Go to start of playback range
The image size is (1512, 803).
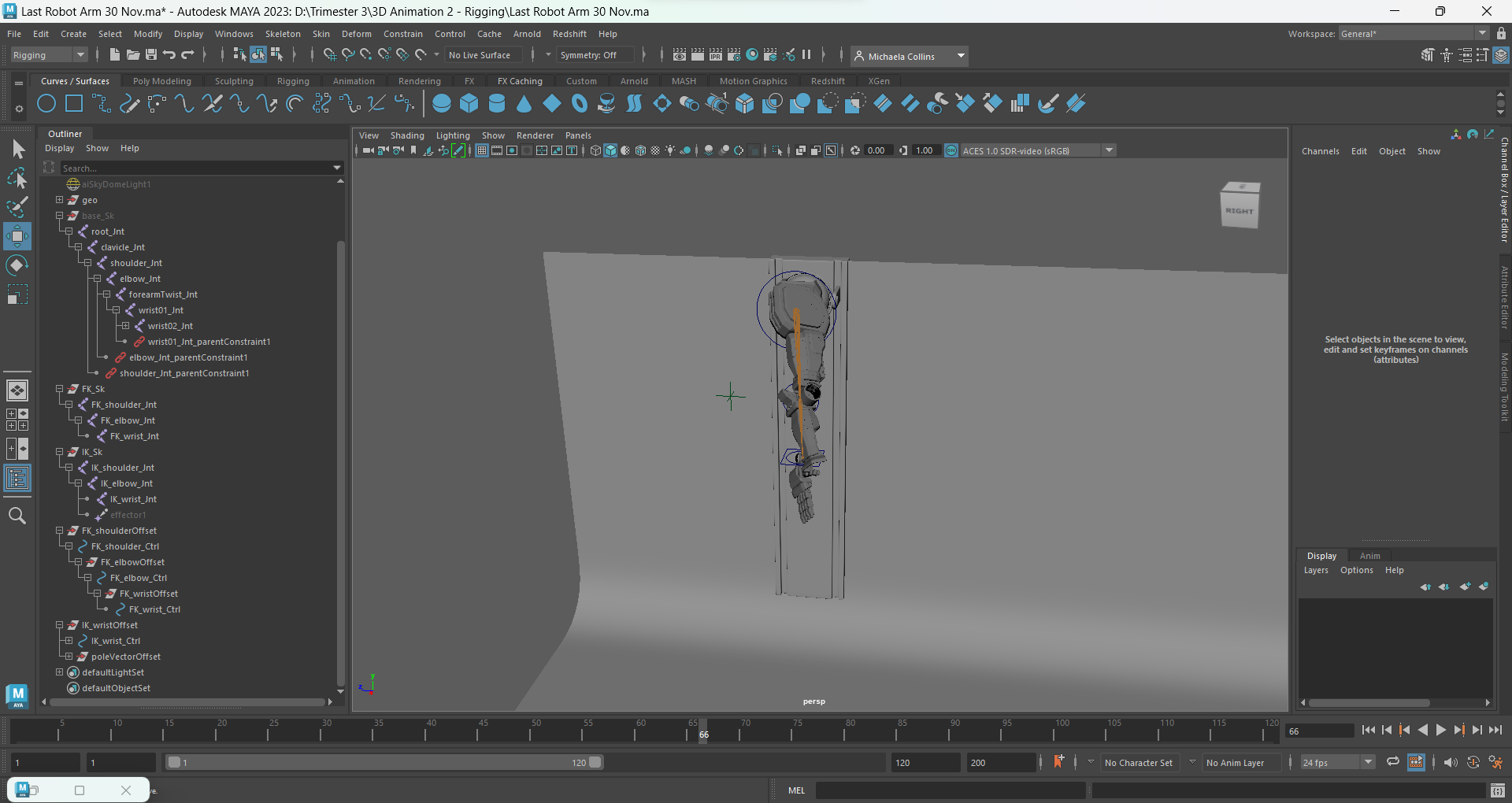[1369, 731]
